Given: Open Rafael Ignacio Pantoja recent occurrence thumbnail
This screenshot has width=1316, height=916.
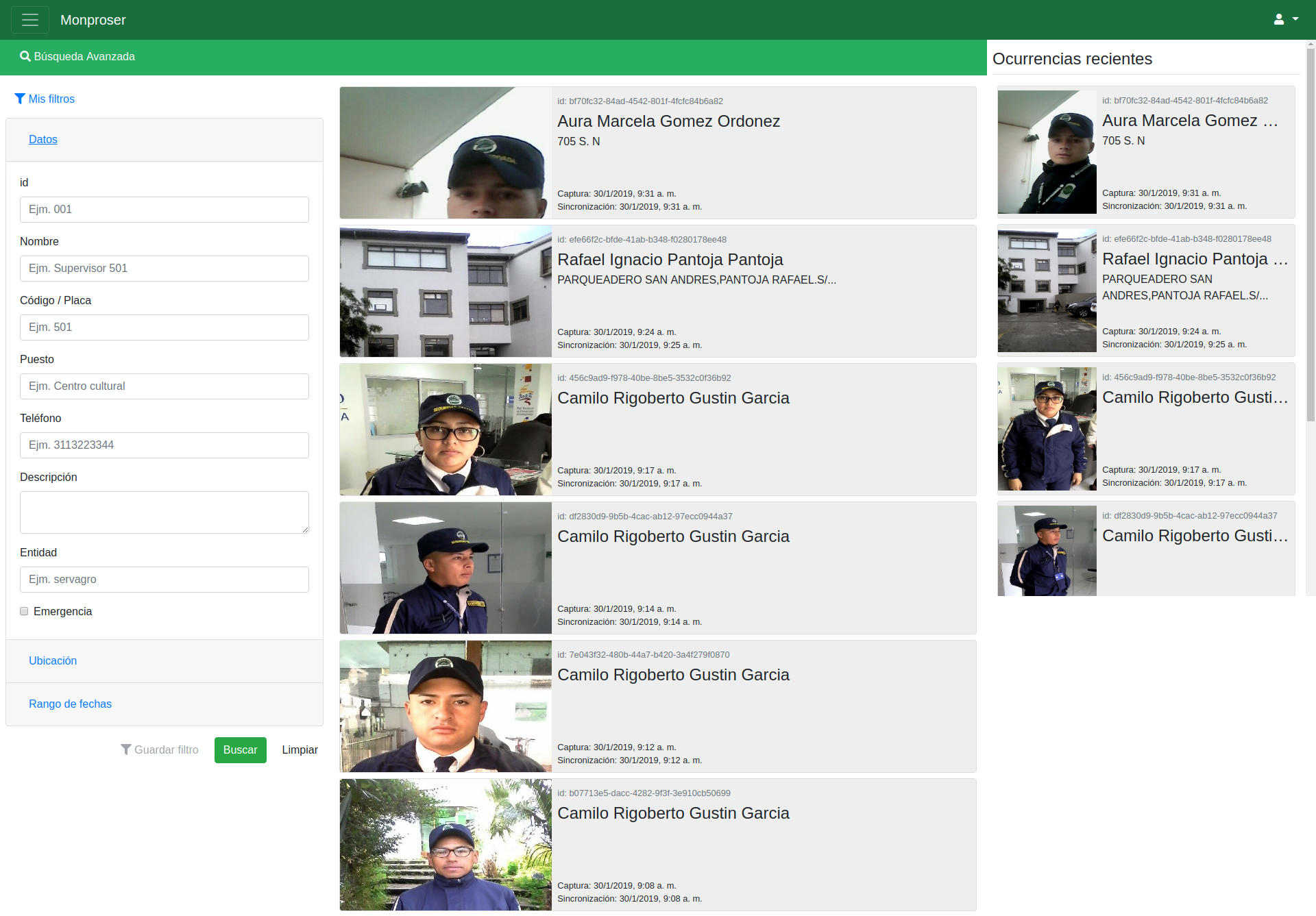Looking at the screenshot, I should click(1047, 290).
